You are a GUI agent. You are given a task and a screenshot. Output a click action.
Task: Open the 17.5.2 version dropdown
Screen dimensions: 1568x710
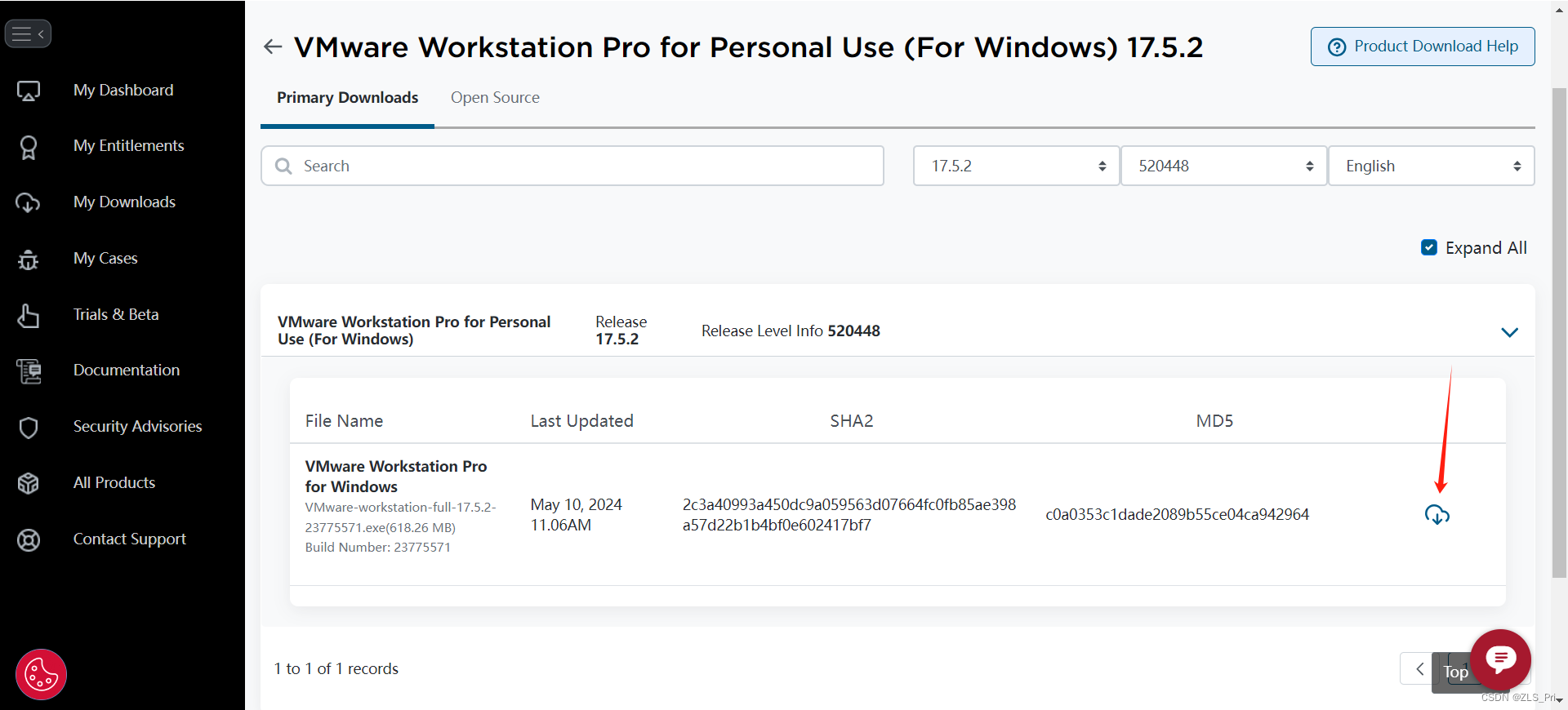coord(1016,166)
